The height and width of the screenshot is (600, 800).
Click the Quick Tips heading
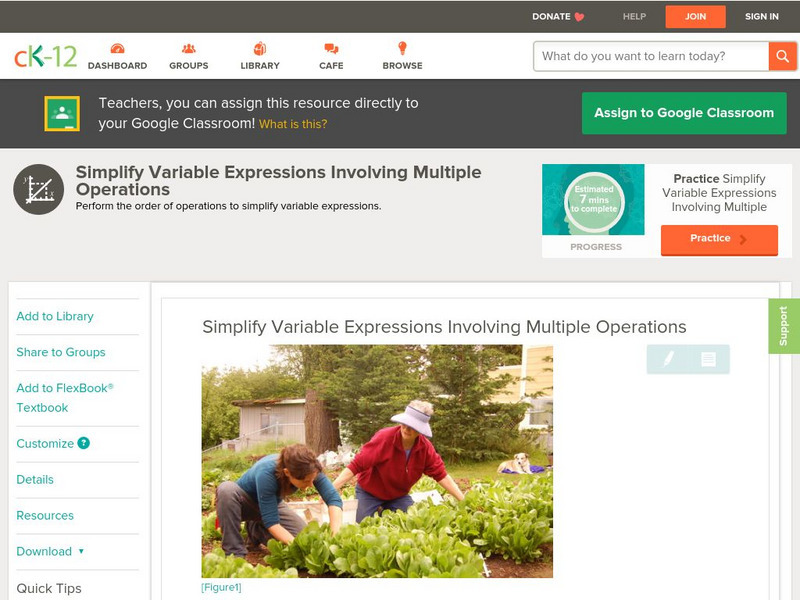click(49, 588)
